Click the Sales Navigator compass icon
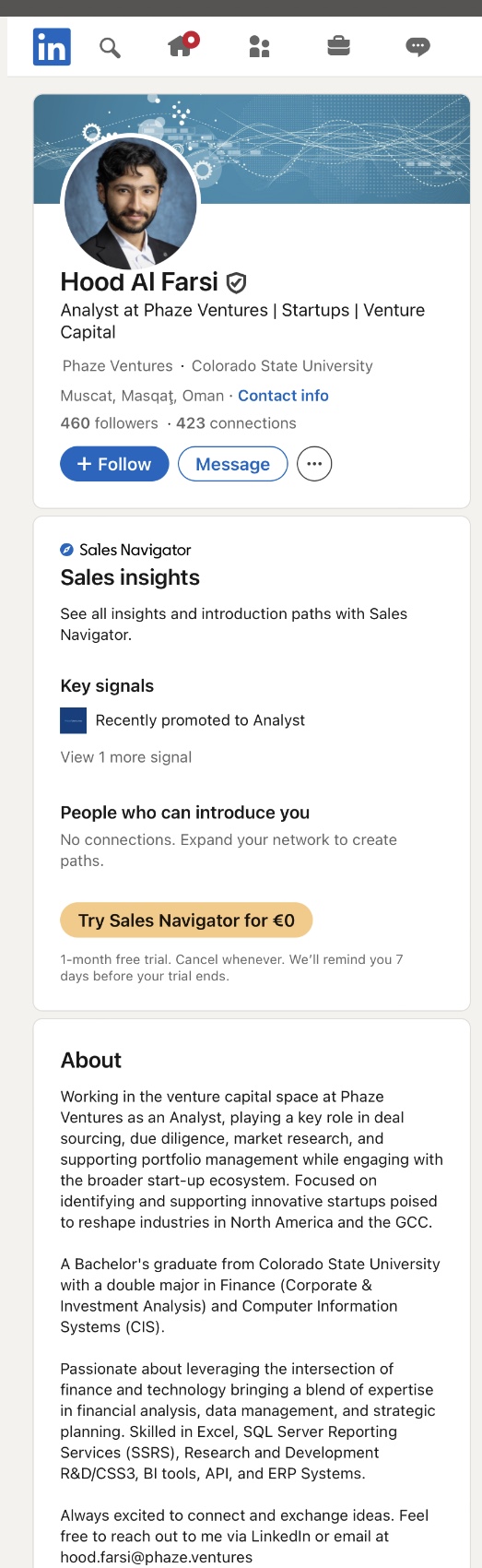 [66, 550]
